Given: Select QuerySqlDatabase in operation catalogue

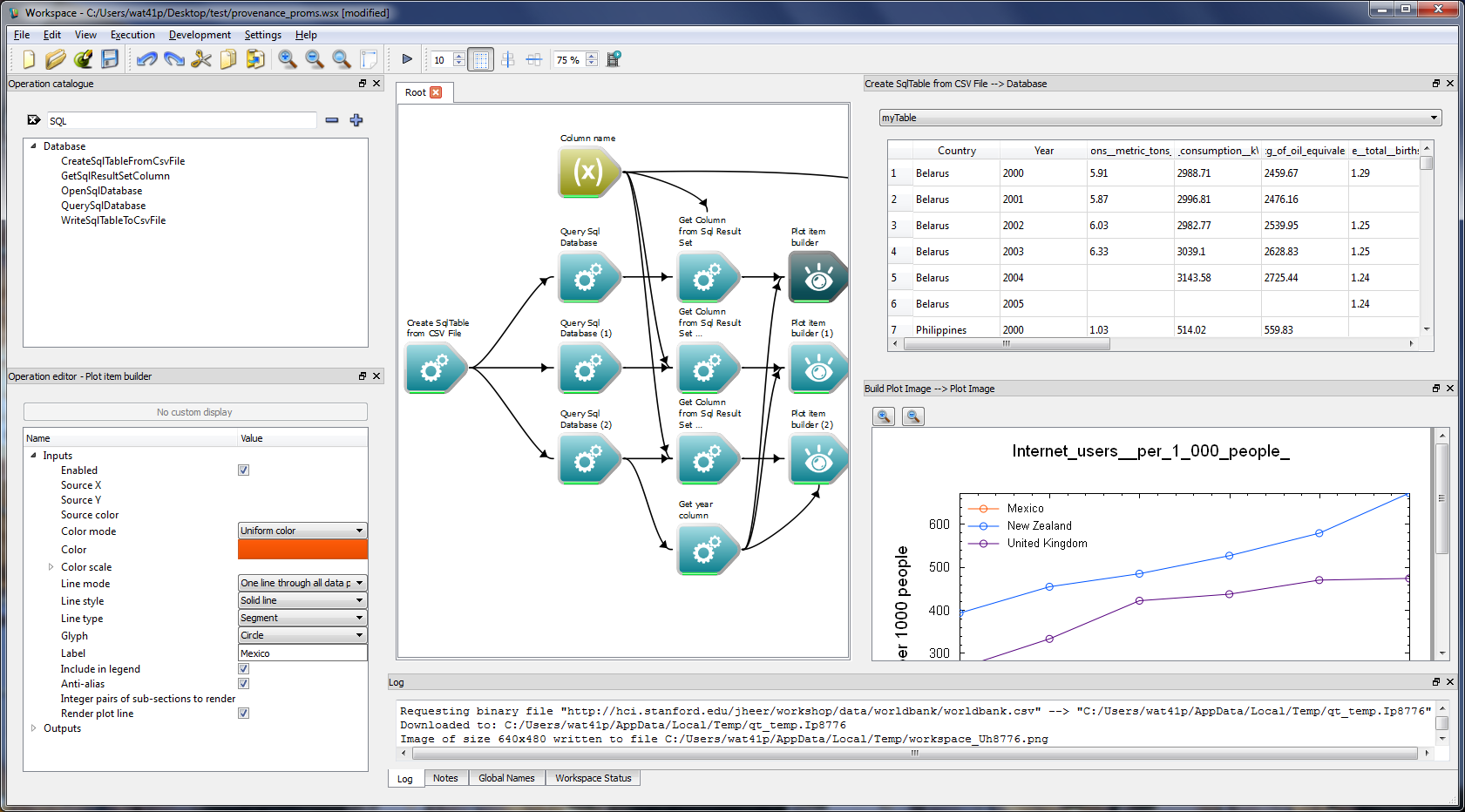Looking at the screenshot, I should pos(103,206).
